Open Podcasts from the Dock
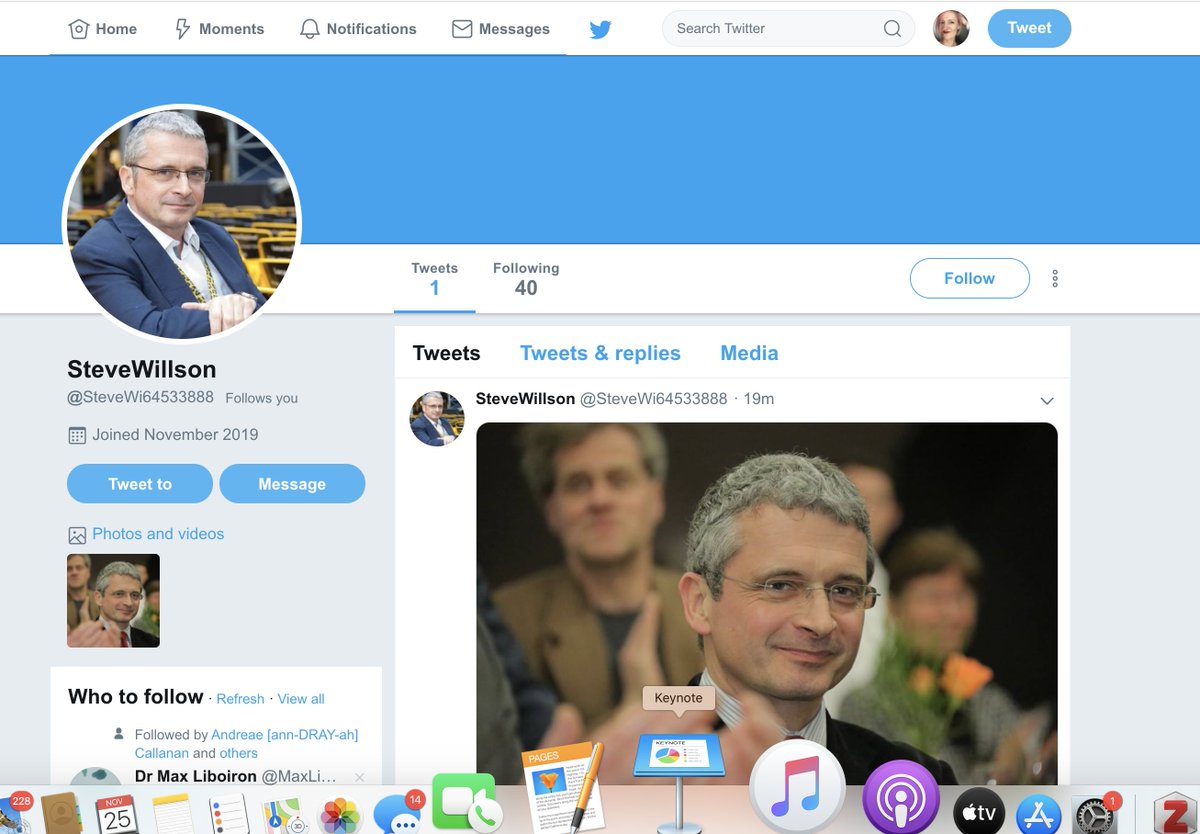1200x834 pixels. pos(900,799)
